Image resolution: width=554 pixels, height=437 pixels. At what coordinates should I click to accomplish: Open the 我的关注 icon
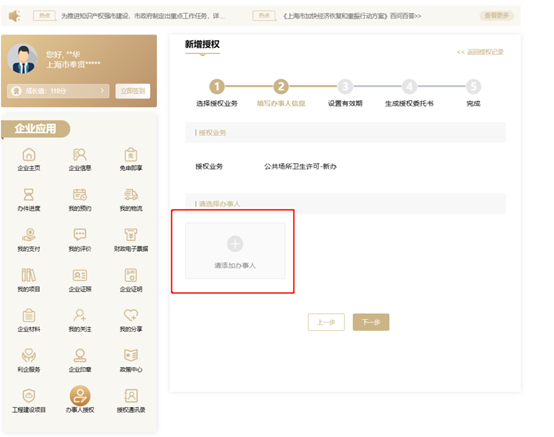click(80, 315)
